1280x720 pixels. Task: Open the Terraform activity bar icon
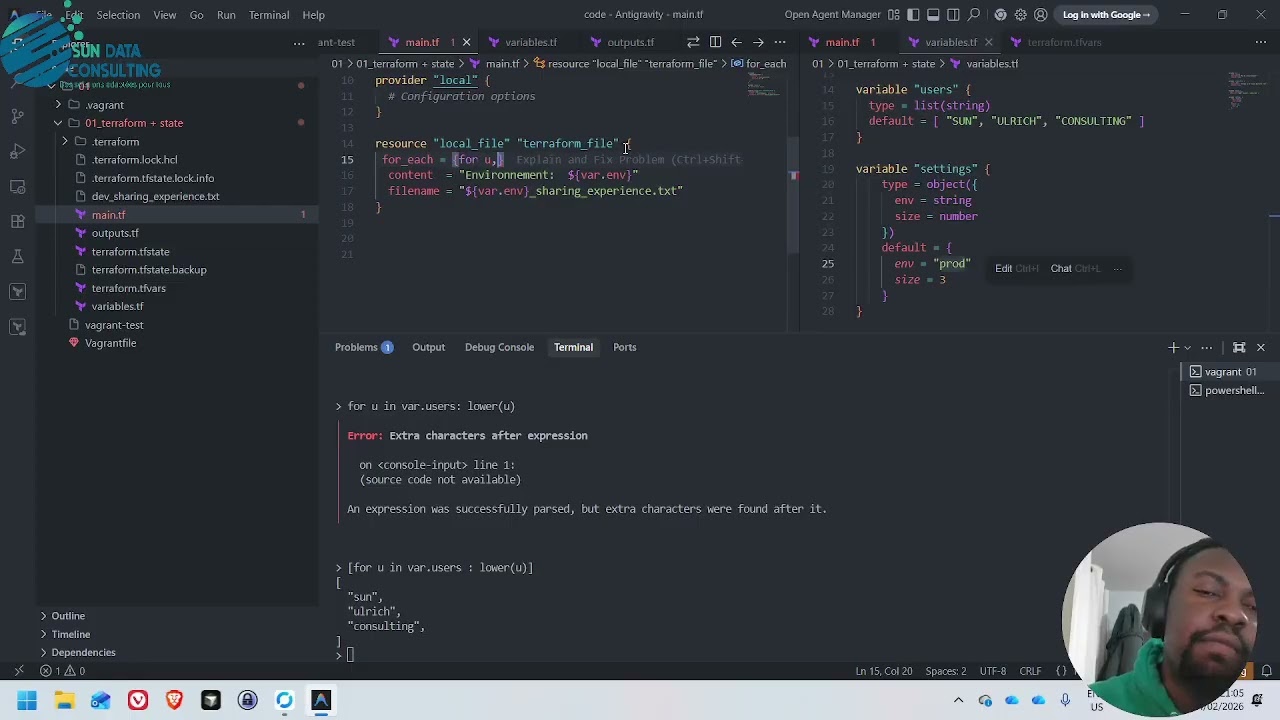pos(17,292)
